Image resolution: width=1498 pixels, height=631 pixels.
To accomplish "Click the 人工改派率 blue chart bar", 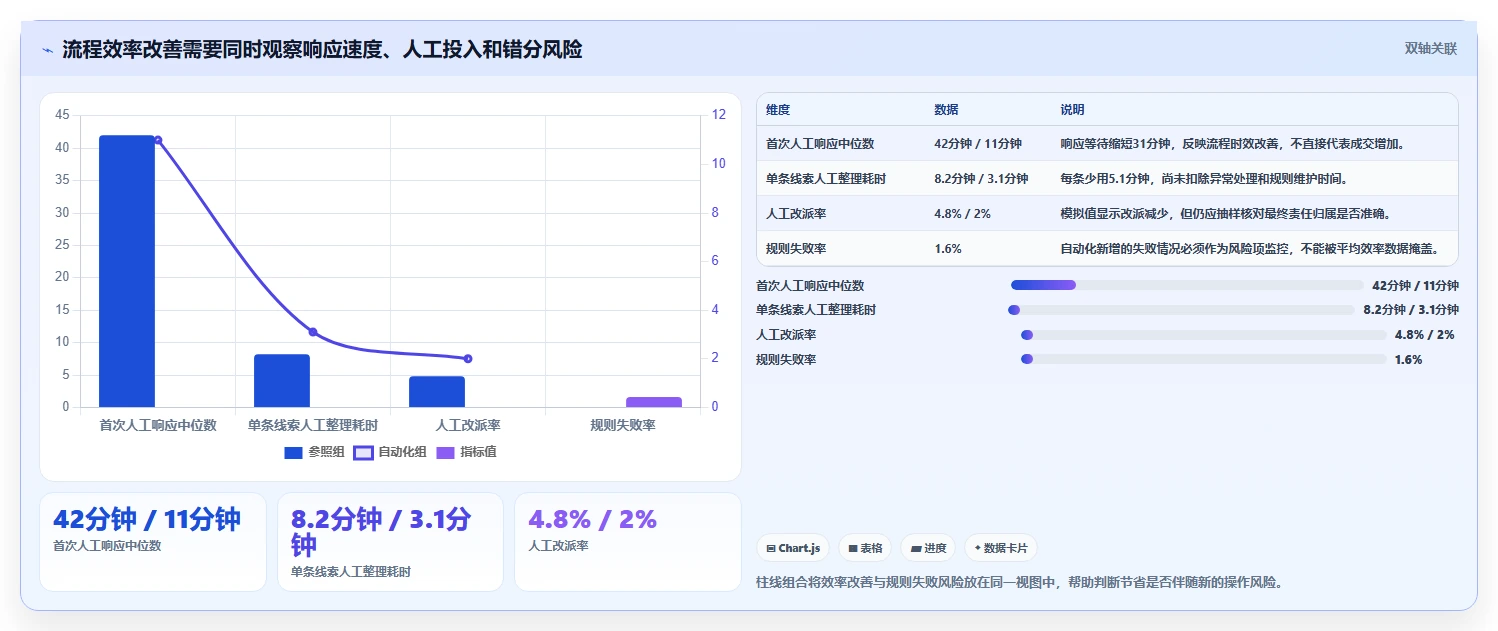I will (437, 392).
